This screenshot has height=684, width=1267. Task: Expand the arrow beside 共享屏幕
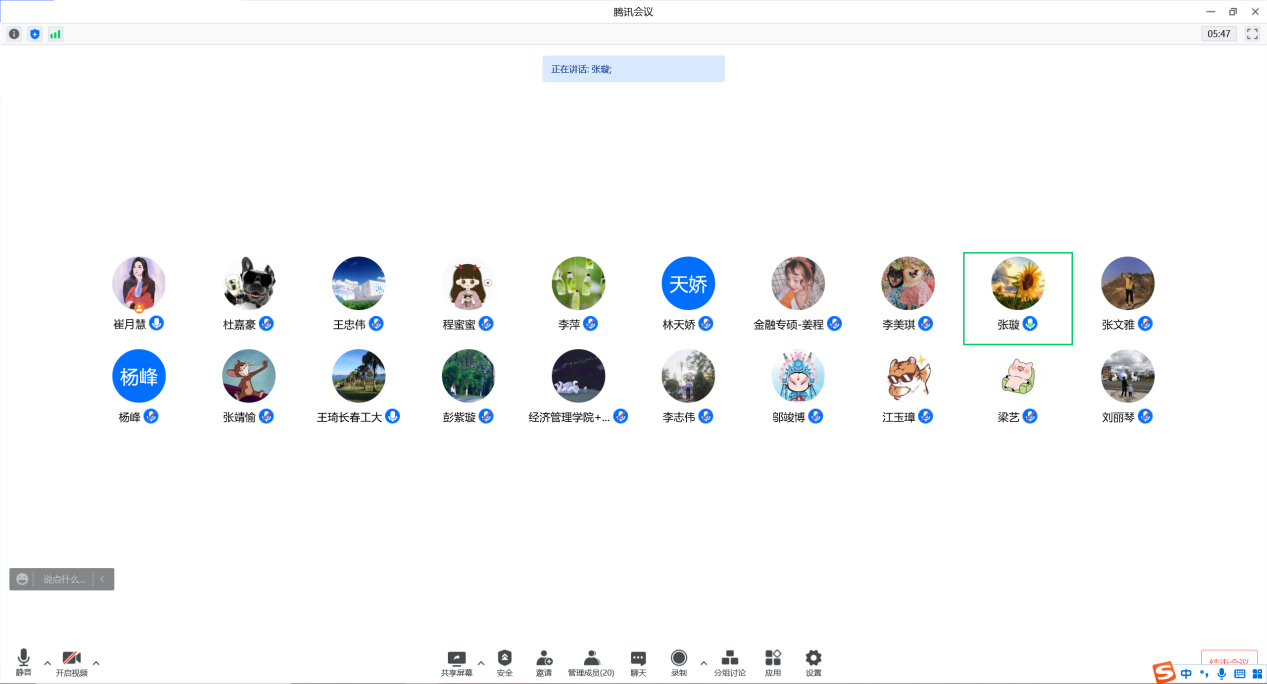click(481, 663)
